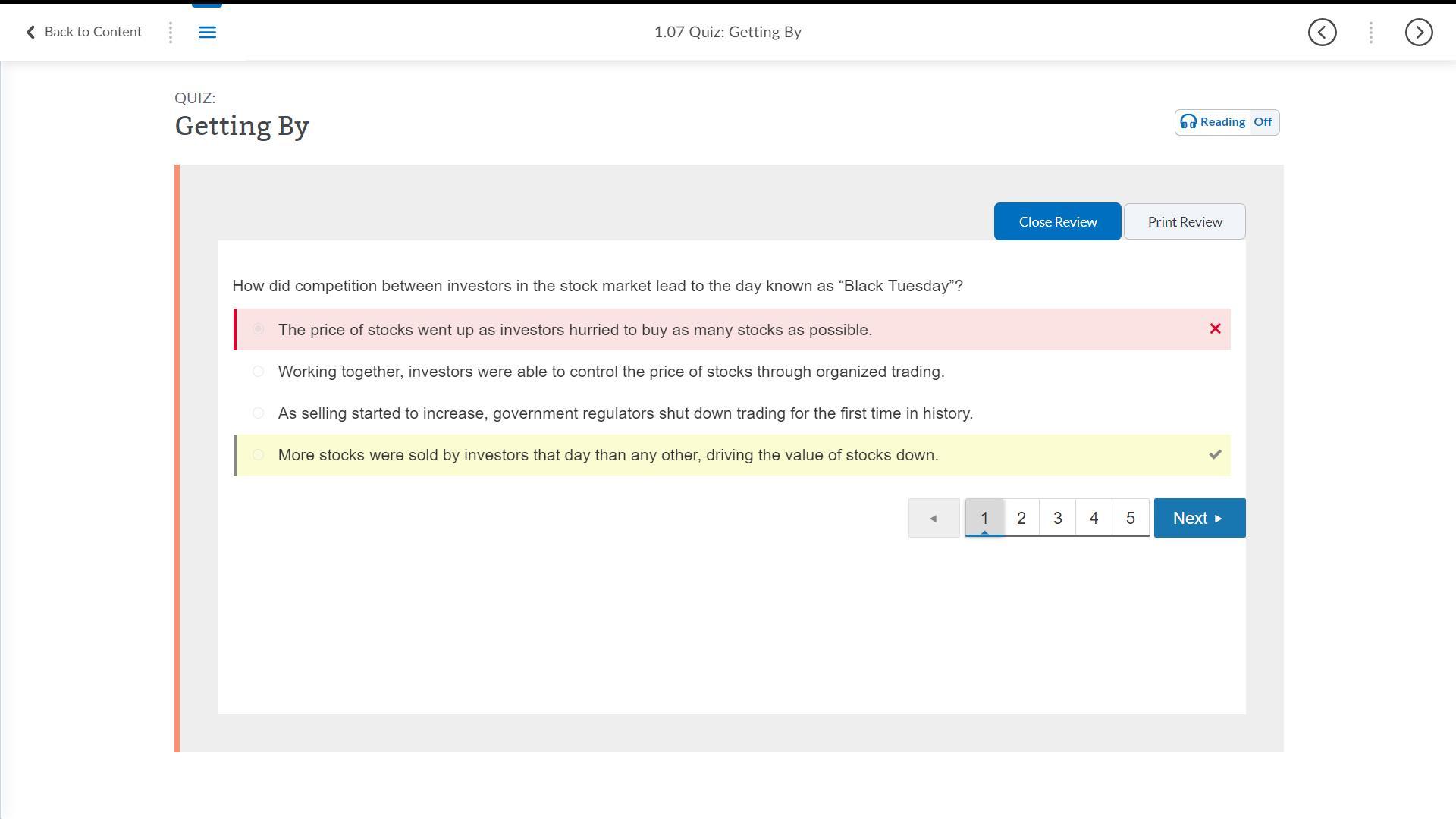Jump to question 5 in pagination
The width and height of the screenshot is (1456, 819).
click(x=1130, y=518)
